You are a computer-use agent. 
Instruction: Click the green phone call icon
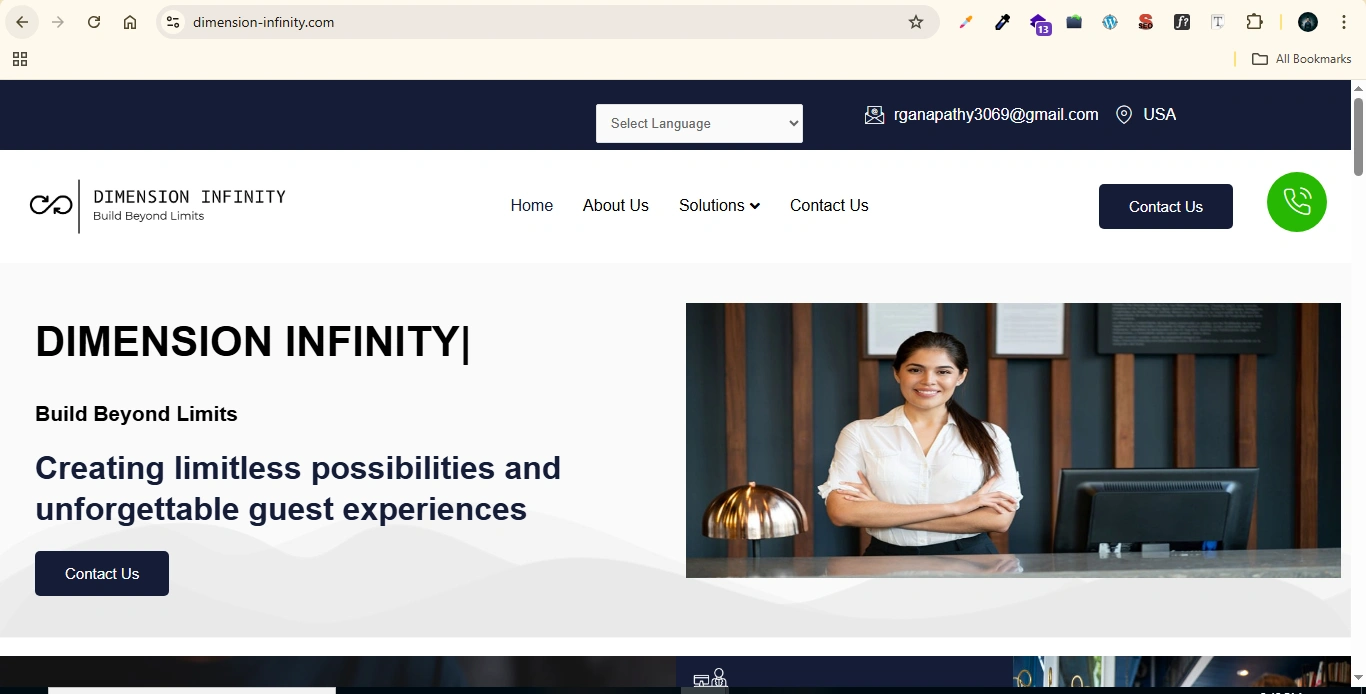[1296, 202]
